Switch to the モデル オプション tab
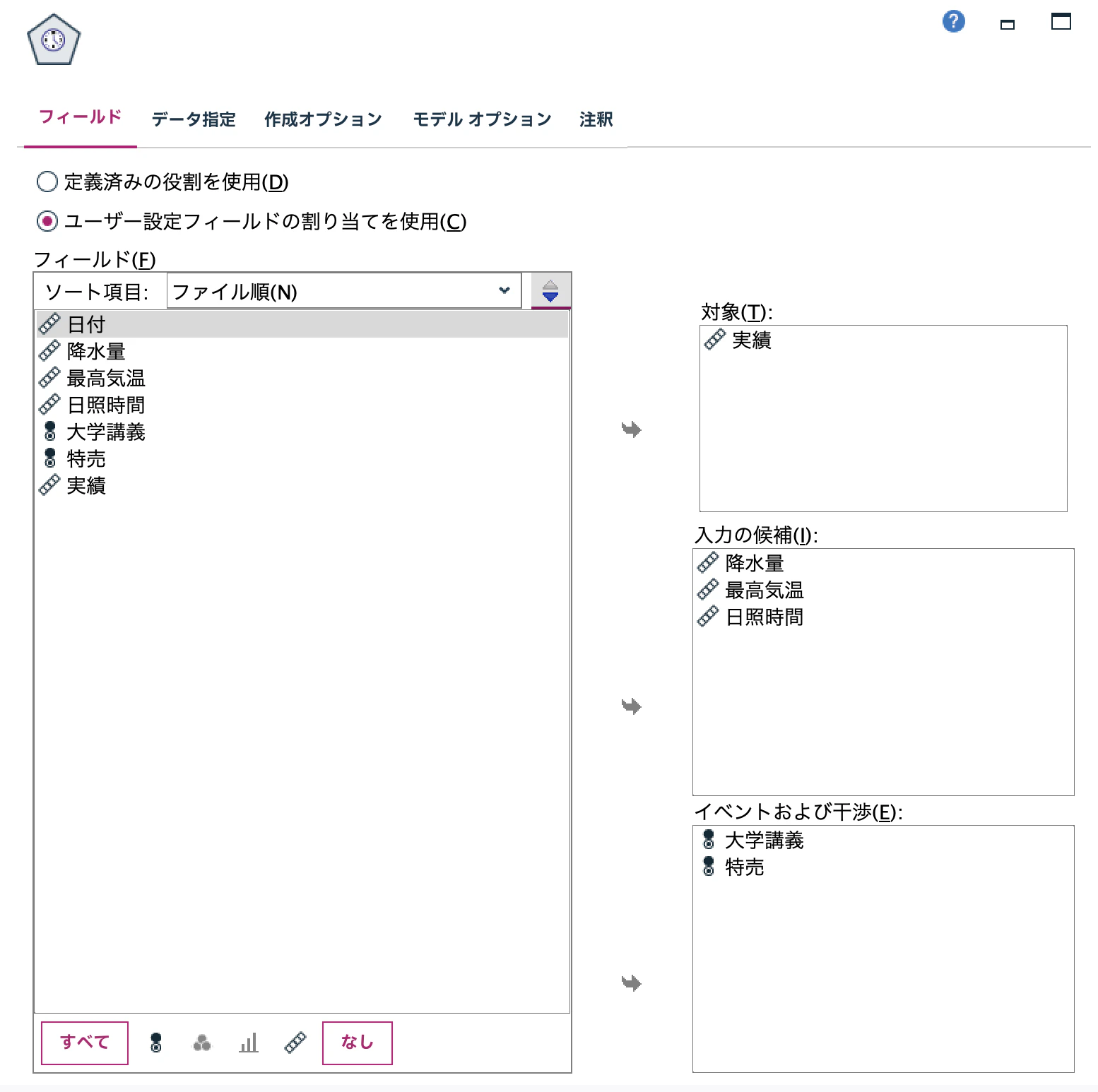1098x1092 pixels. (482, 119)
